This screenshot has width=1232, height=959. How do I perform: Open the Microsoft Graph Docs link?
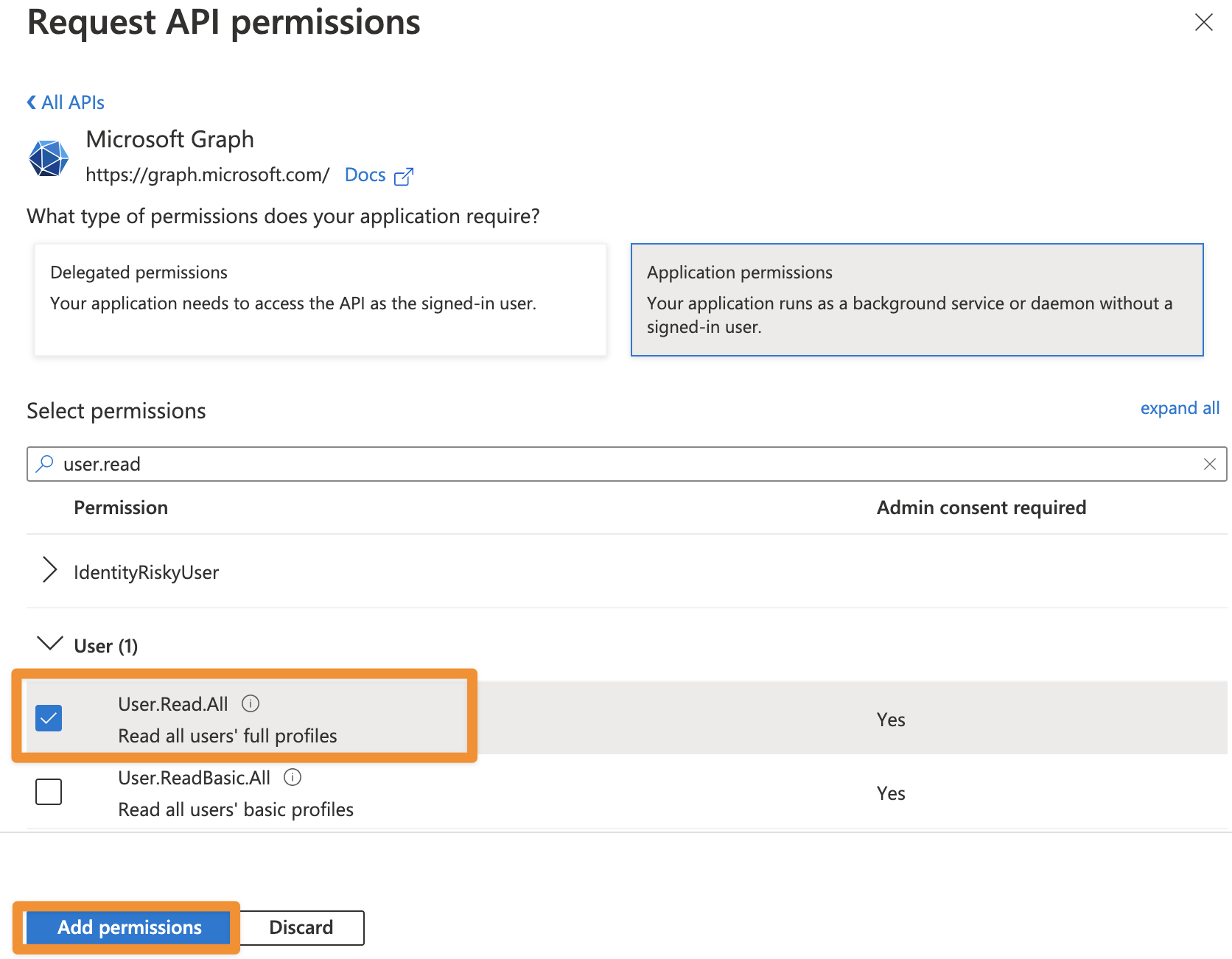tap(365, 175)
